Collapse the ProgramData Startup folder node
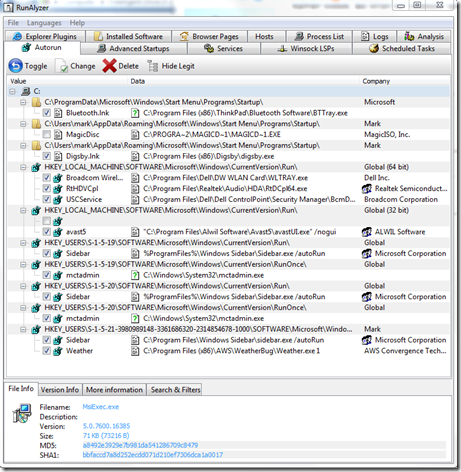 tap(23, 102)
